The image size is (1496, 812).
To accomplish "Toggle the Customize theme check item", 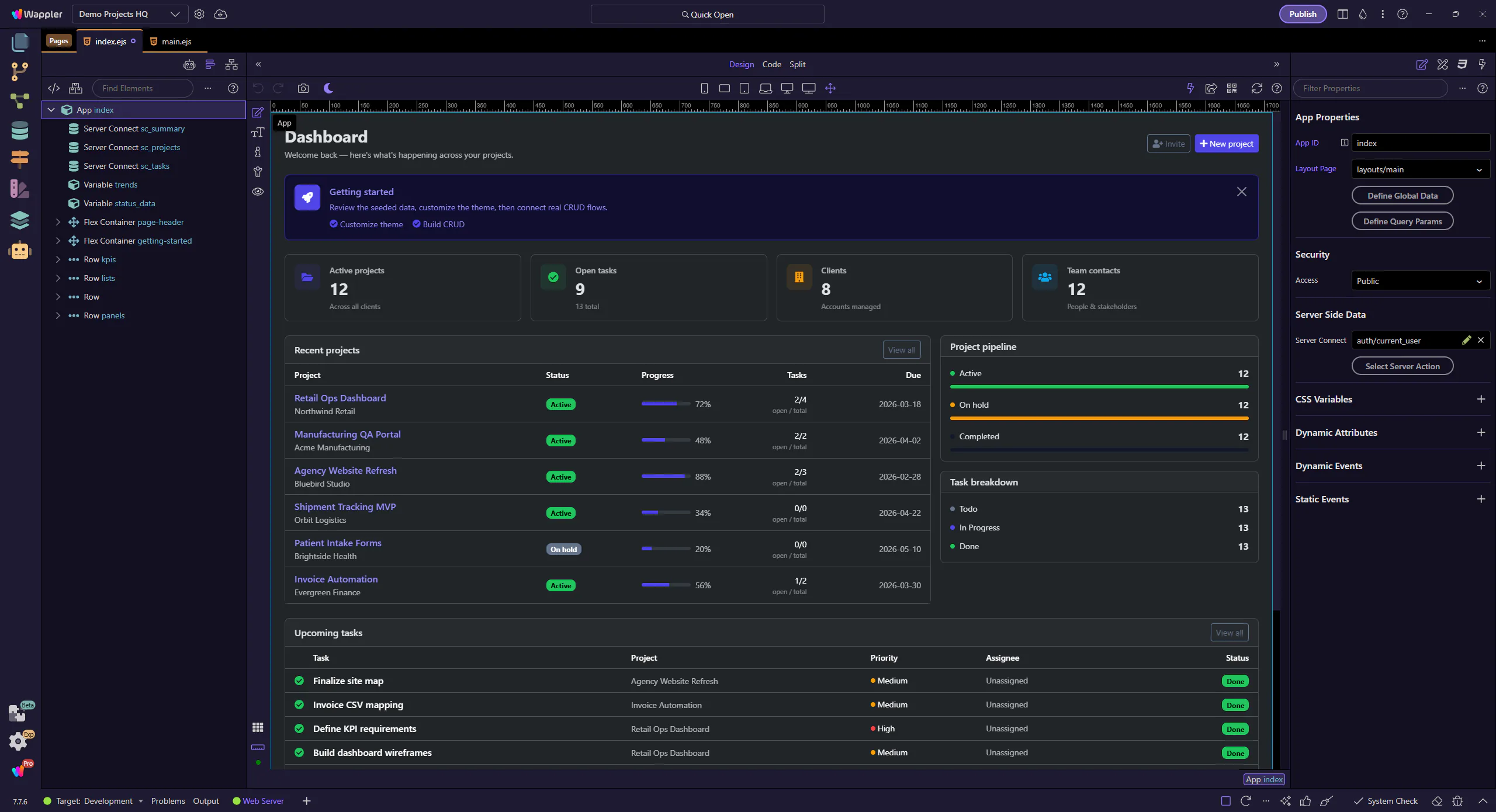I will click(366, 224).
